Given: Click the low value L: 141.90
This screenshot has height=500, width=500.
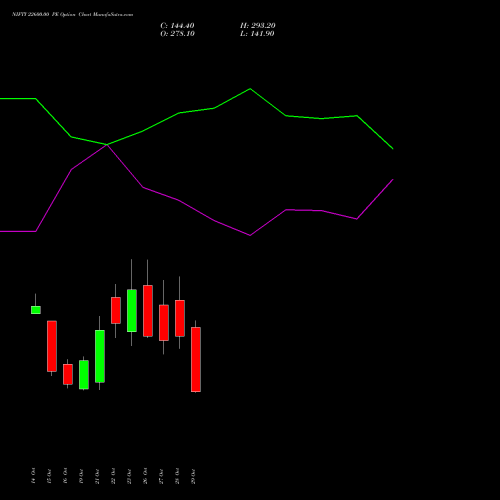Looking at the screenshot, I should click(x=257, y=34).
